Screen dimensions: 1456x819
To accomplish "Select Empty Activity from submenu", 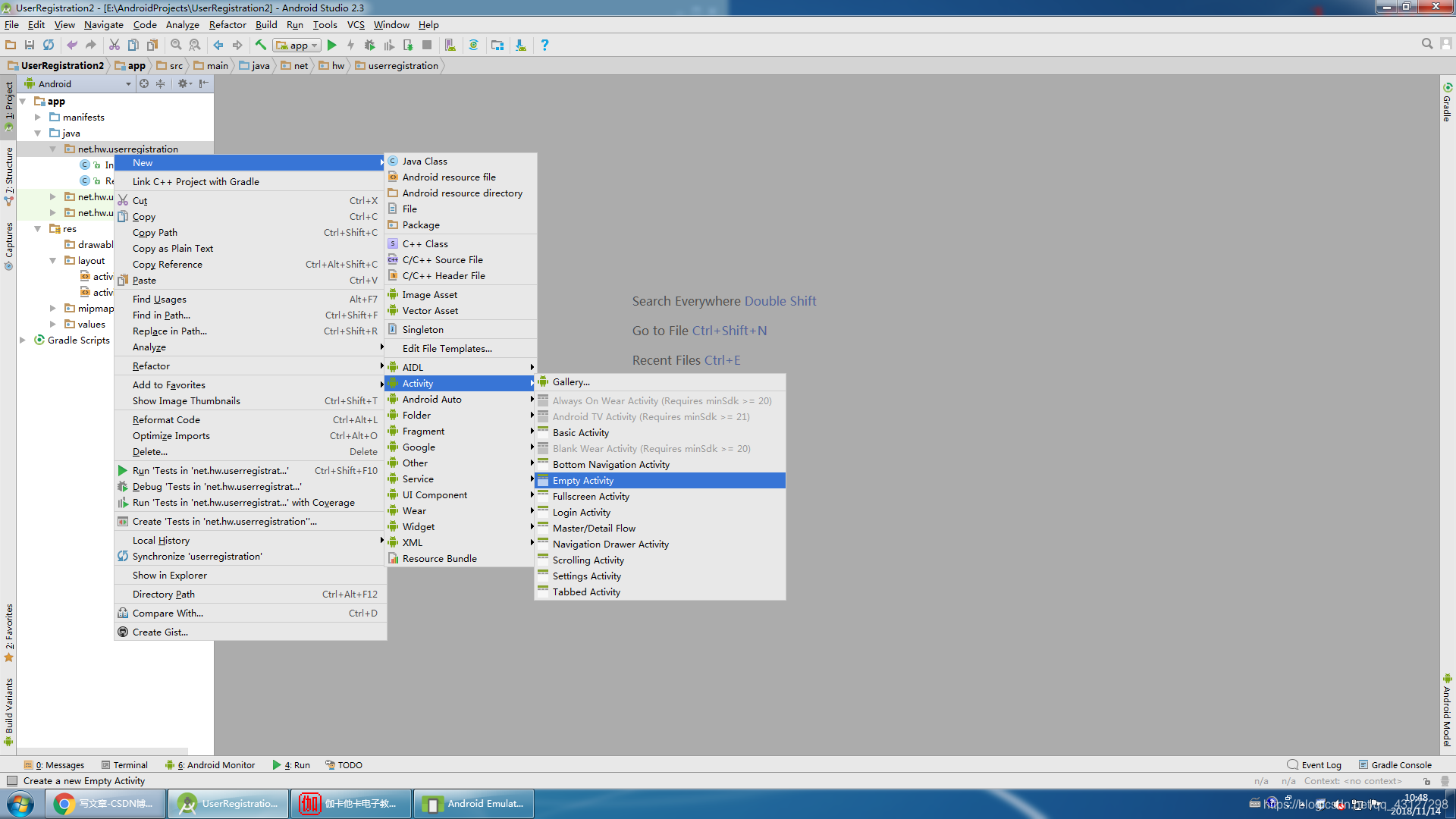I will pyautogui.click(x=660, y=480).
